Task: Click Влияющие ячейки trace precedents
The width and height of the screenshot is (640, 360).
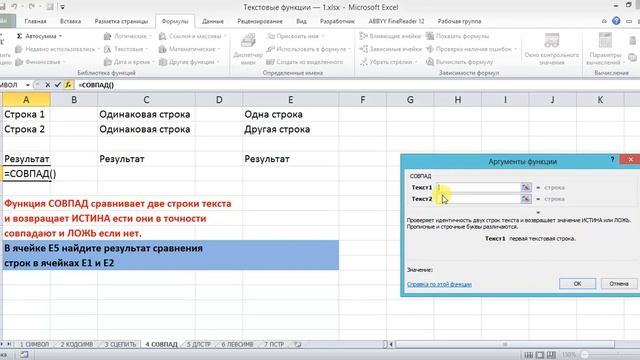Action: click(x=391, y=36)
